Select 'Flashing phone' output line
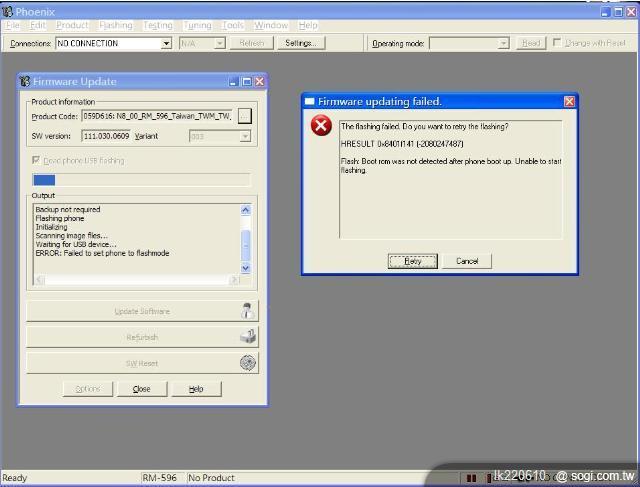 (x=60, y=218)
